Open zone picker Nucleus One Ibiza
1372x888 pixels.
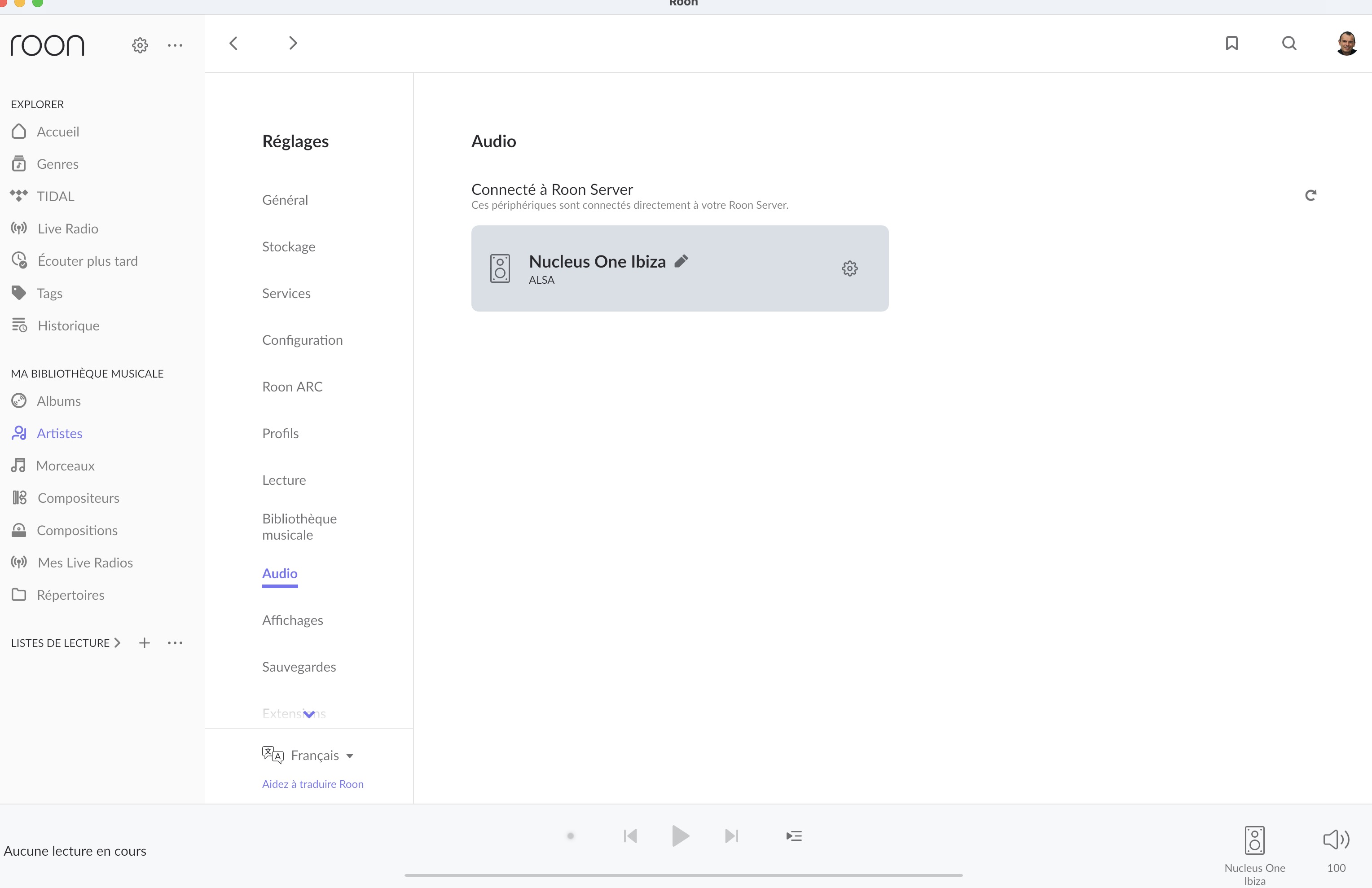pyautogui.click(x=1255, y=855)
